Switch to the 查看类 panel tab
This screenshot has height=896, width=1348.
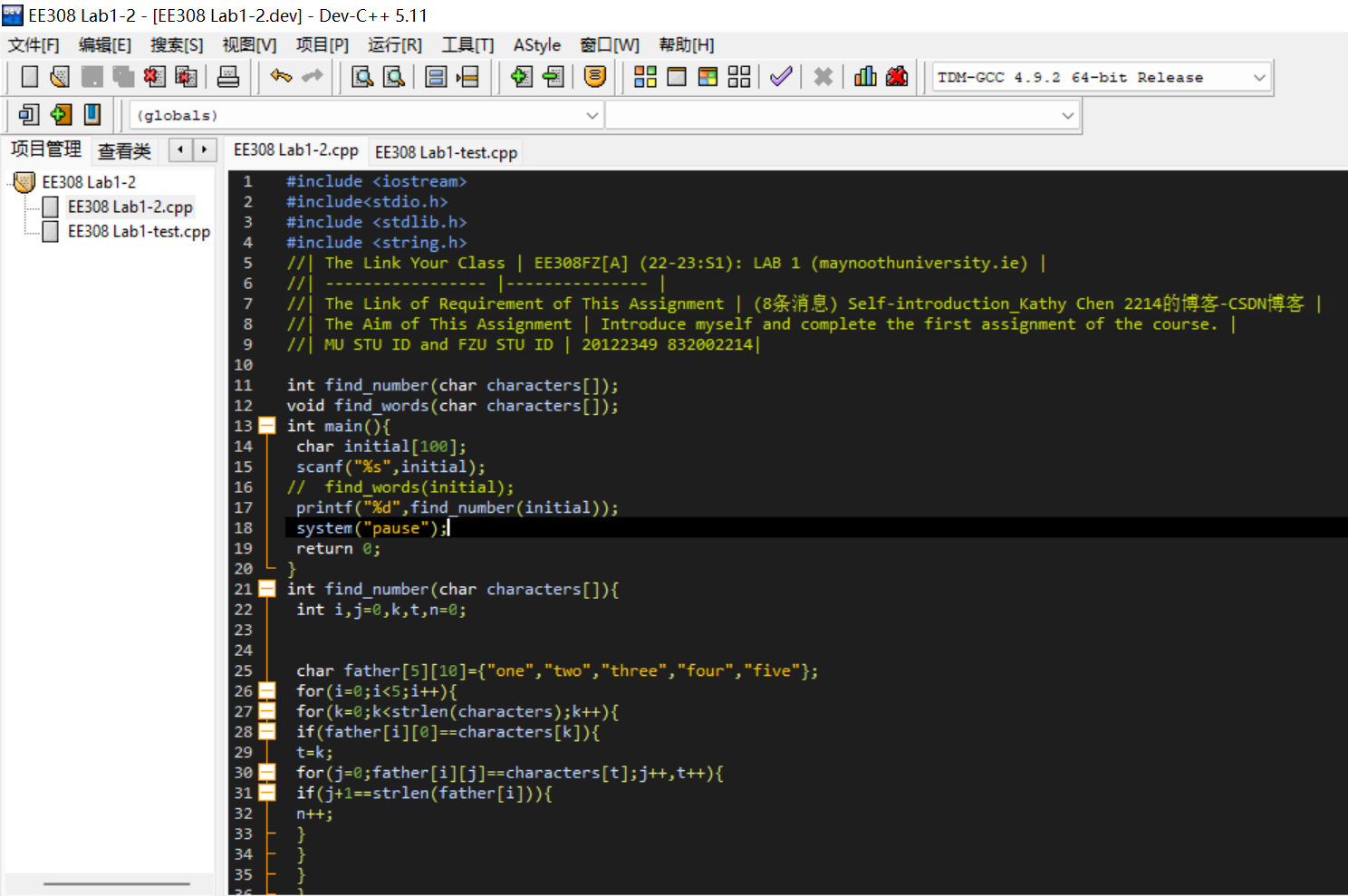(x=124, y=151)
